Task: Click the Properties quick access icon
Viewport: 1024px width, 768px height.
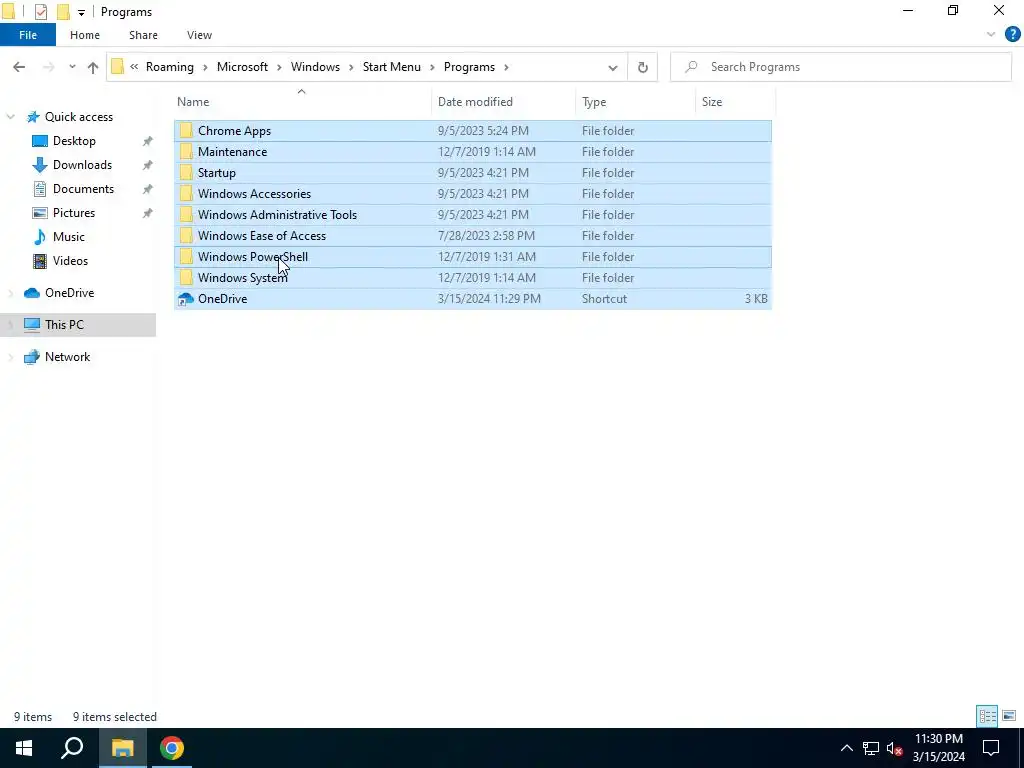Action: (x=40, y=12)
